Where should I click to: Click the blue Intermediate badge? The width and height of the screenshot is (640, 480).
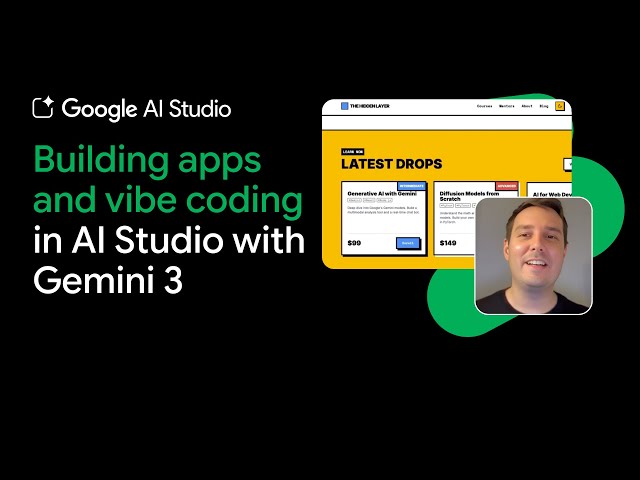click(x=412, y=186)
